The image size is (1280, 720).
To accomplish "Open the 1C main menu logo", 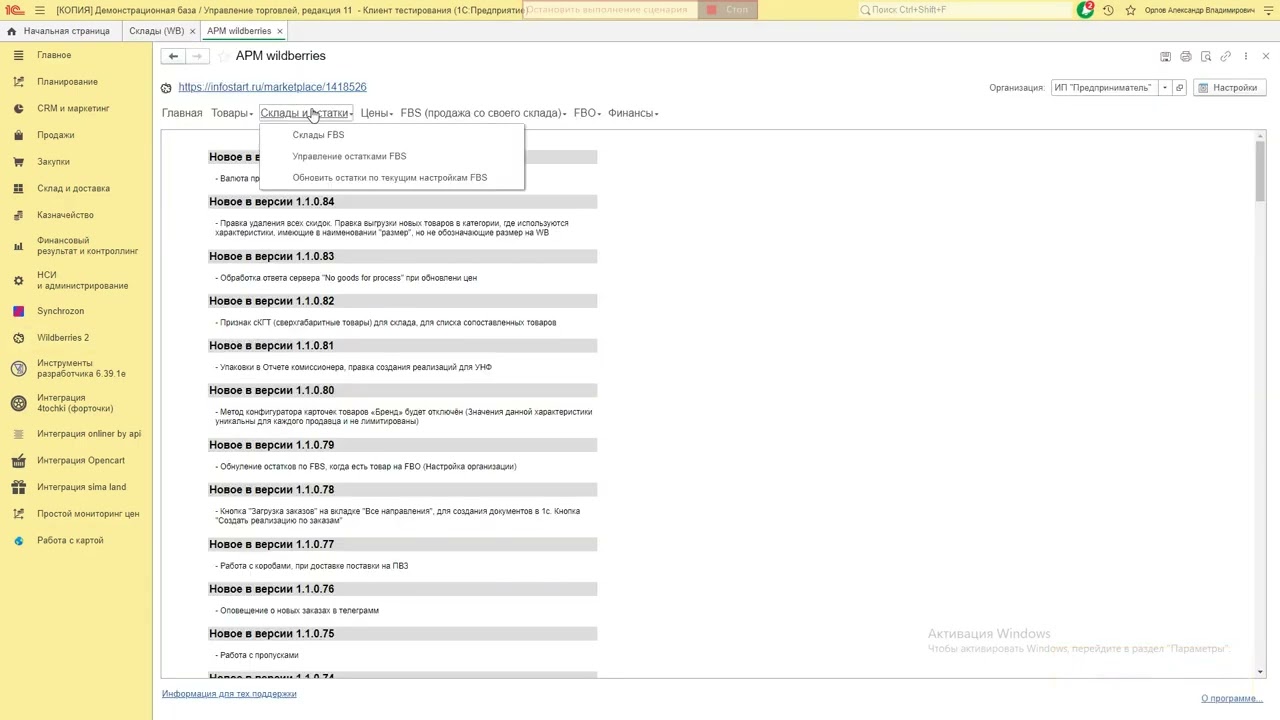I will click(14, 10).
